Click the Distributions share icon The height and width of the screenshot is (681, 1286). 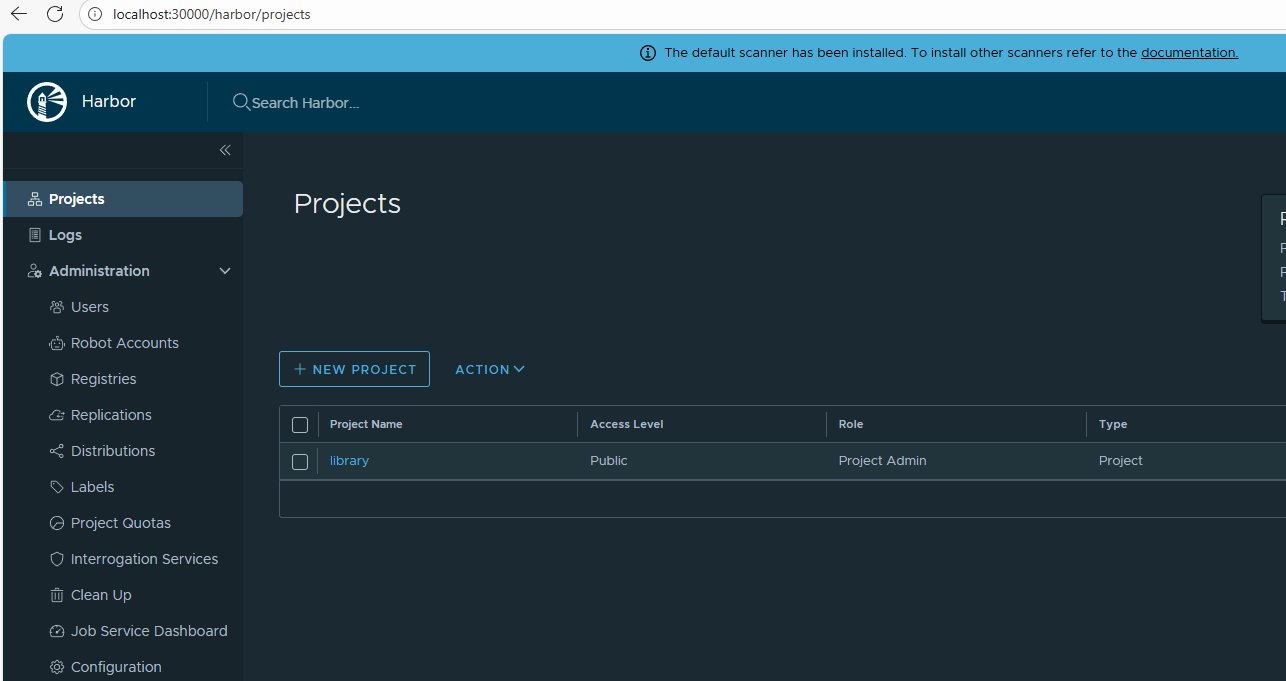(x=57, y=451)
